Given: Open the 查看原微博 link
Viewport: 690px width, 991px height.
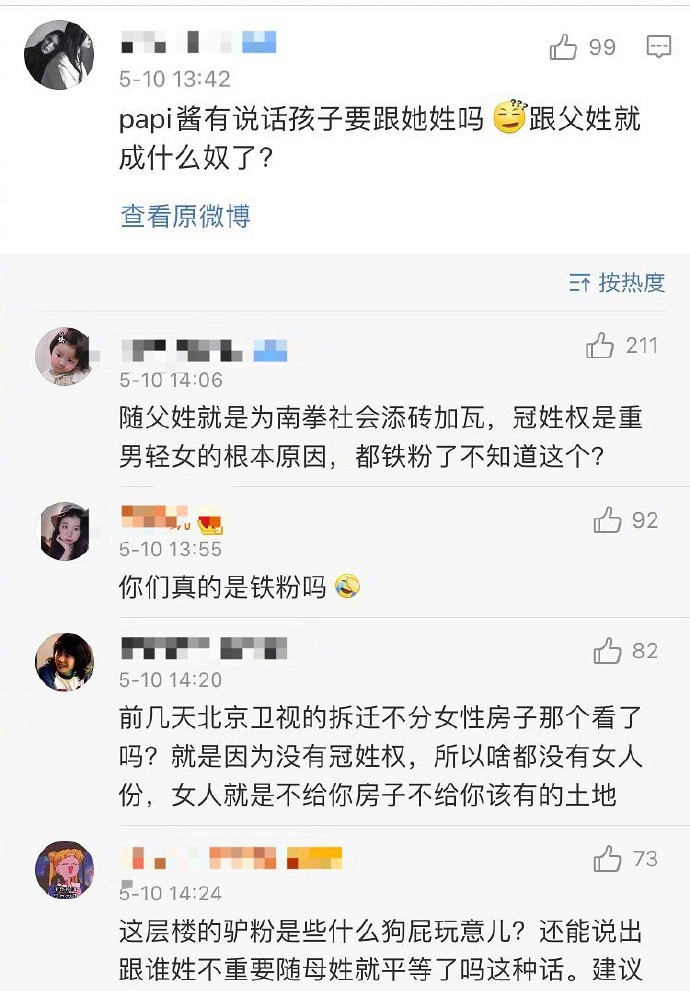Looking at the screenshot, I should 185,216.
